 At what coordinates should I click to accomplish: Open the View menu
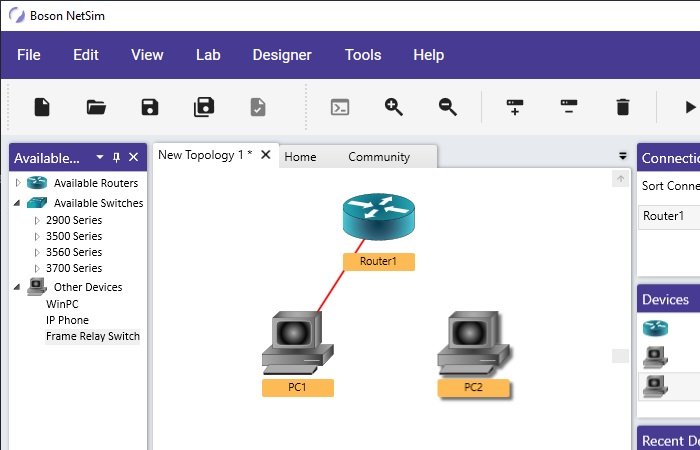tap(147, 55)
